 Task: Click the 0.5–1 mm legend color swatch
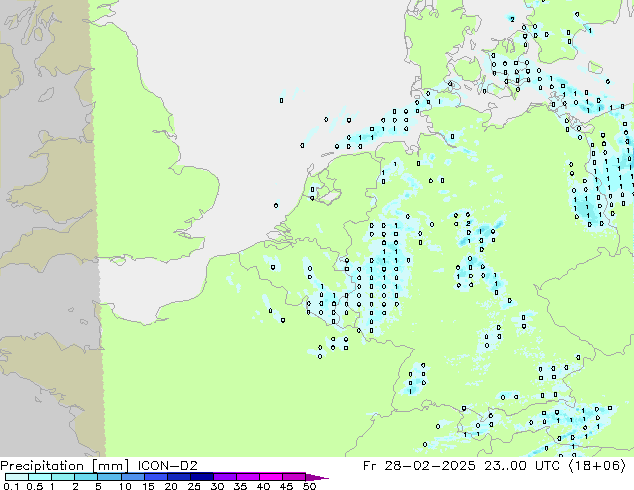click(40, 477)
